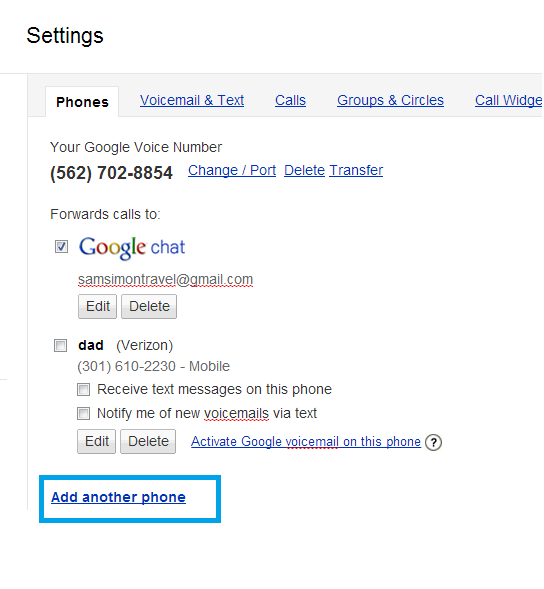Click Delete button for dad's phone
Image resolution: width=544 pixels, height=589 pixels.
tap(148, 441)
